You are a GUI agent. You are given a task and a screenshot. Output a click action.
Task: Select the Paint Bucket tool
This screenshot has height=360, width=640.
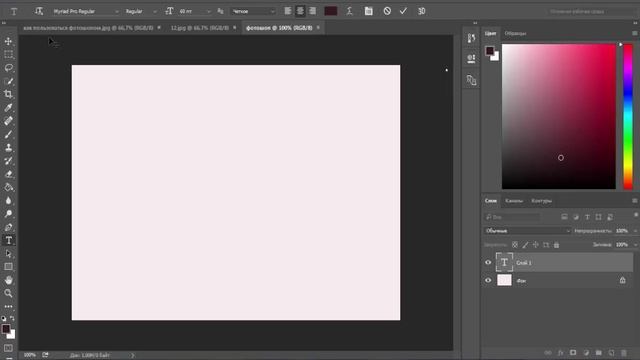click(8, 187)
